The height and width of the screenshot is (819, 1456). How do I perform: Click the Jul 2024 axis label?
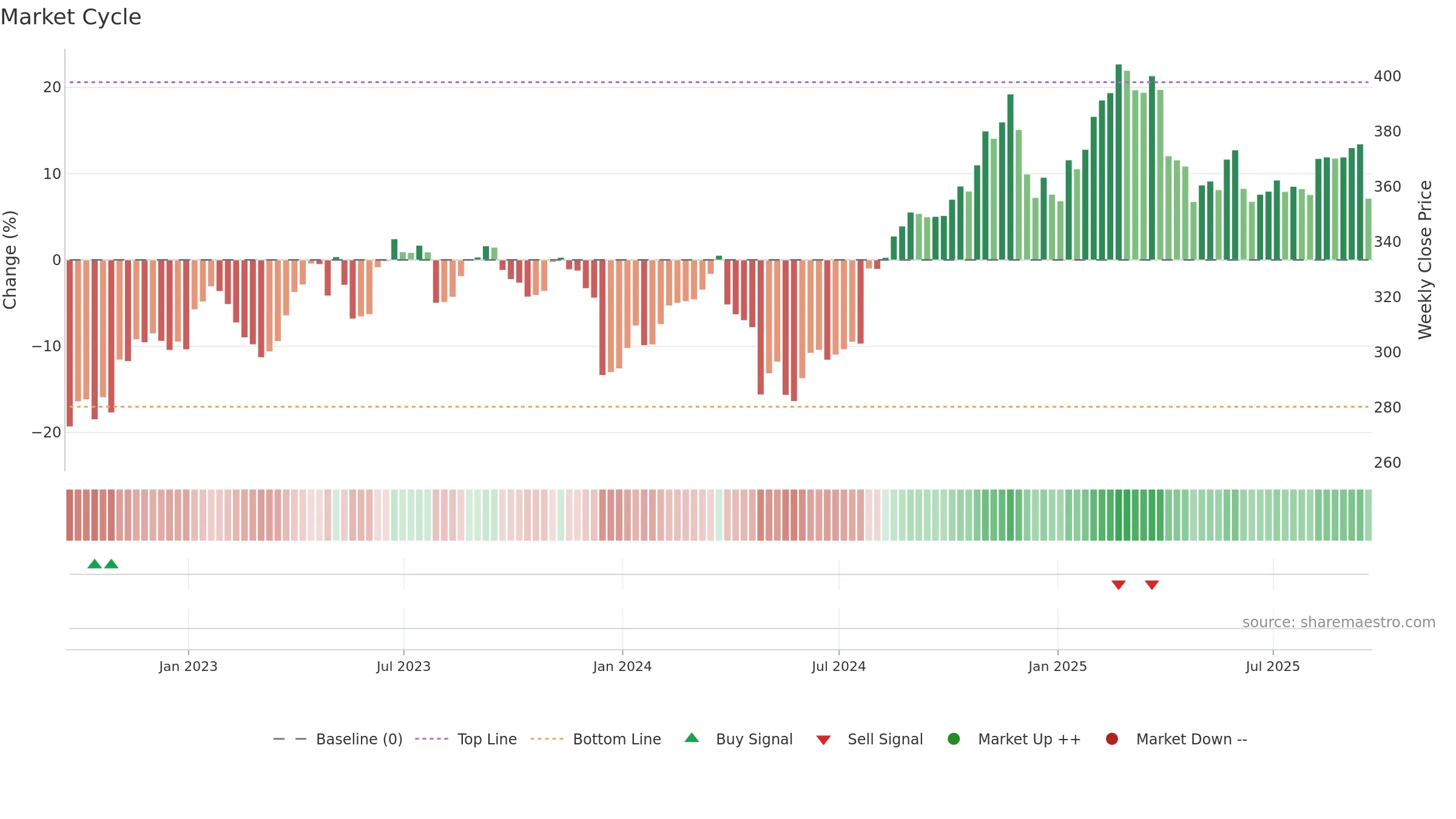click(839, 667)
